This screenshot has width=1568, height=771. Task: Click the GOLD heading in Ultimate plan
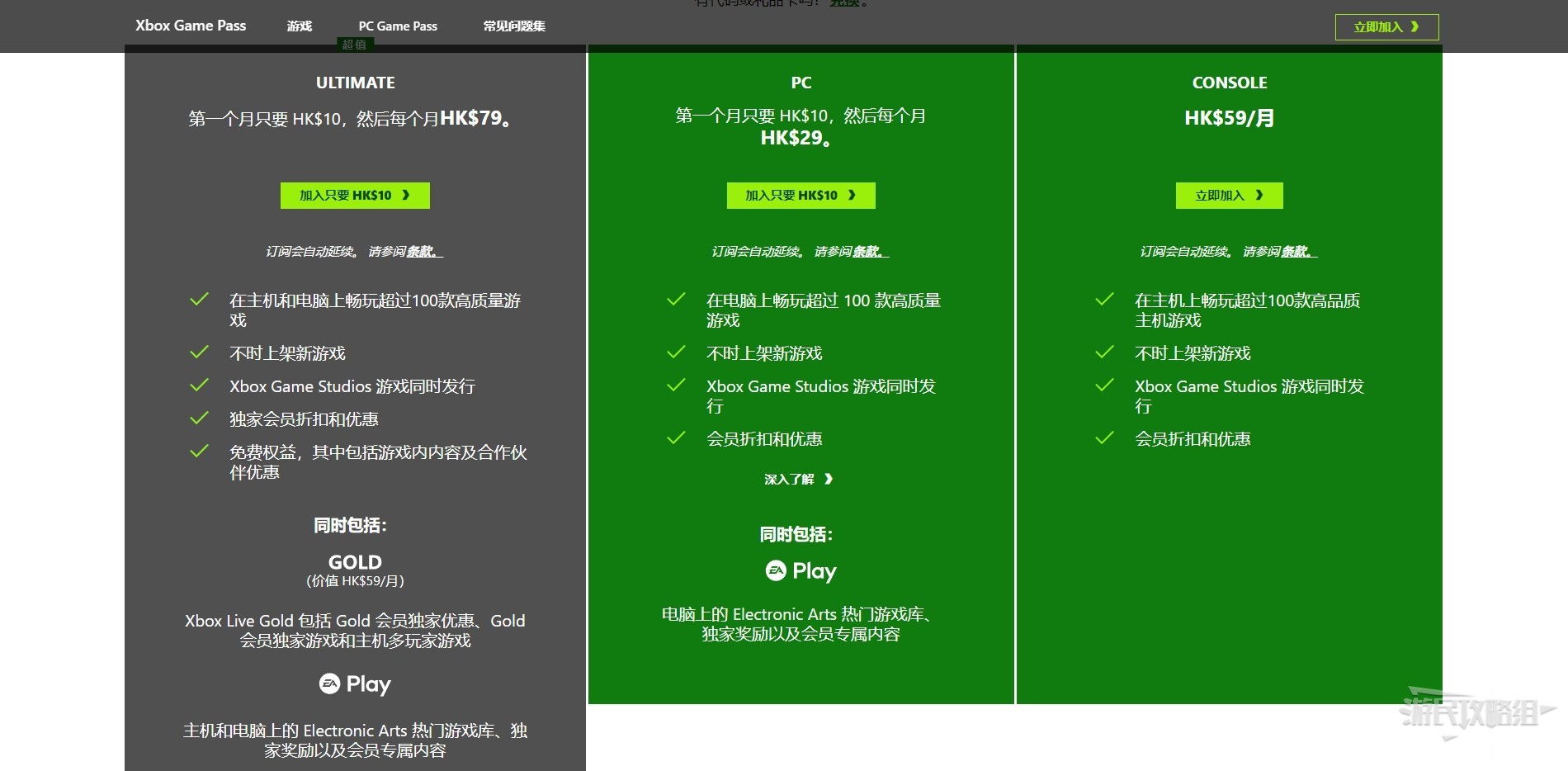[x=355, y=563]
